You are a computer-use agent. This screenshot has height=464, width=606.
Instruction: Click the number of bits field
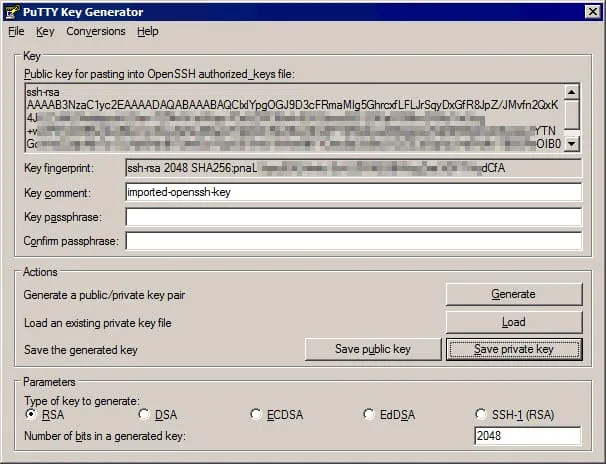[527, 436]
